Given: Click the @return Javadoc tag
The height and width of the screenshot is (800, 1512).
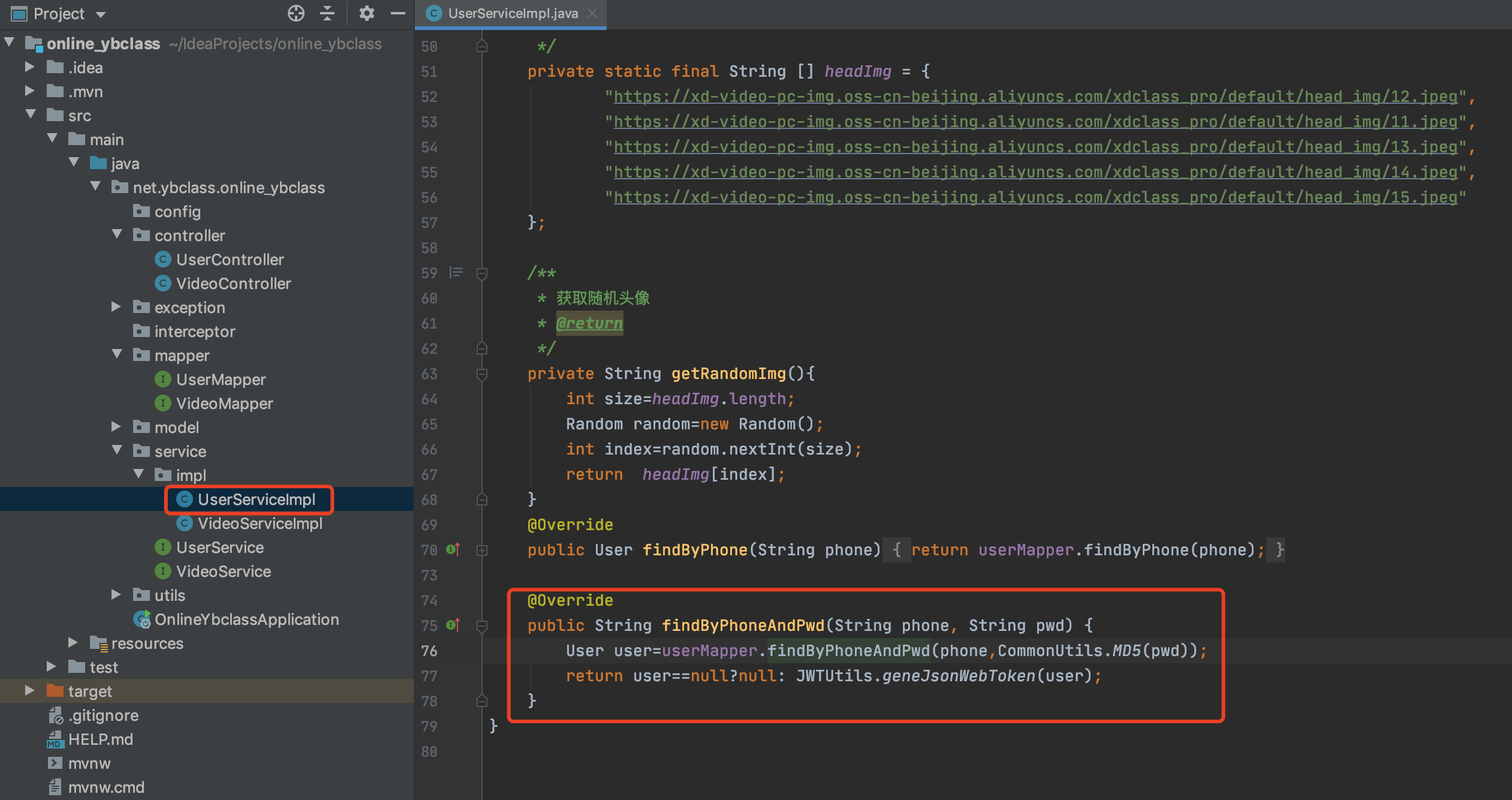Looking at the screenshot, I should click(589, 323).
